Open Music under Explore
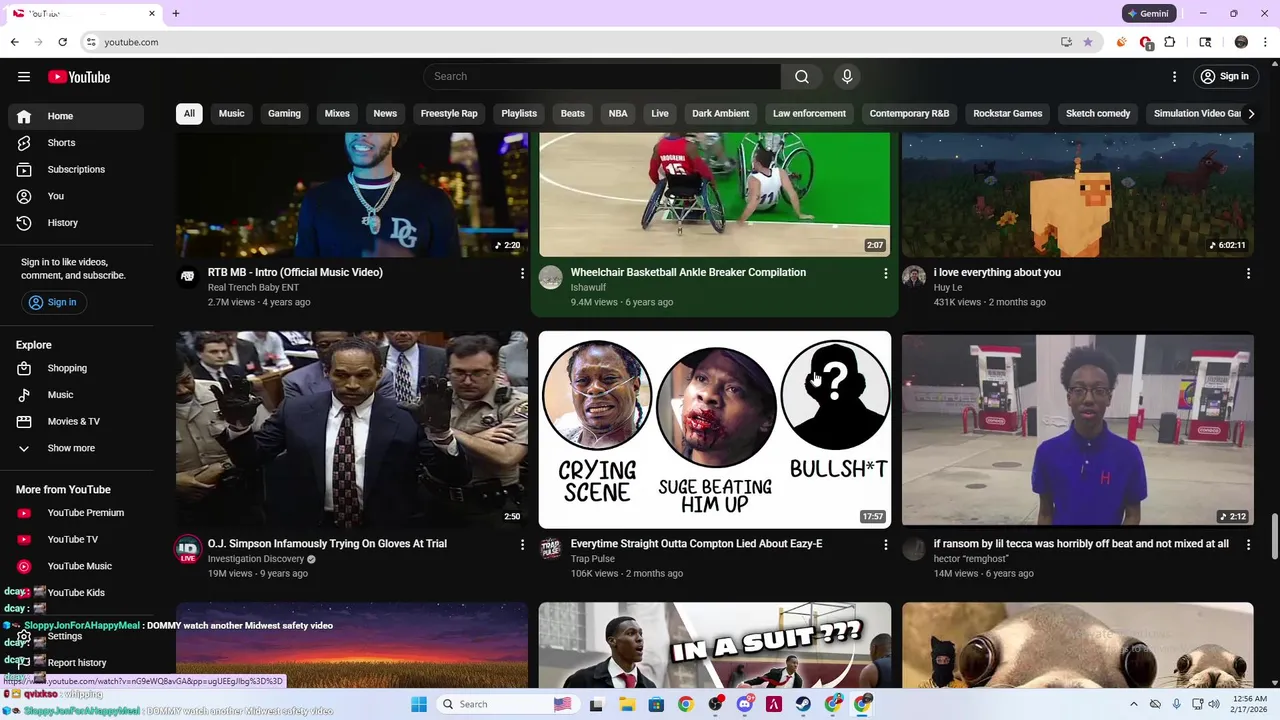This screenshot has height=720, width=1280. tap(76, 395)
